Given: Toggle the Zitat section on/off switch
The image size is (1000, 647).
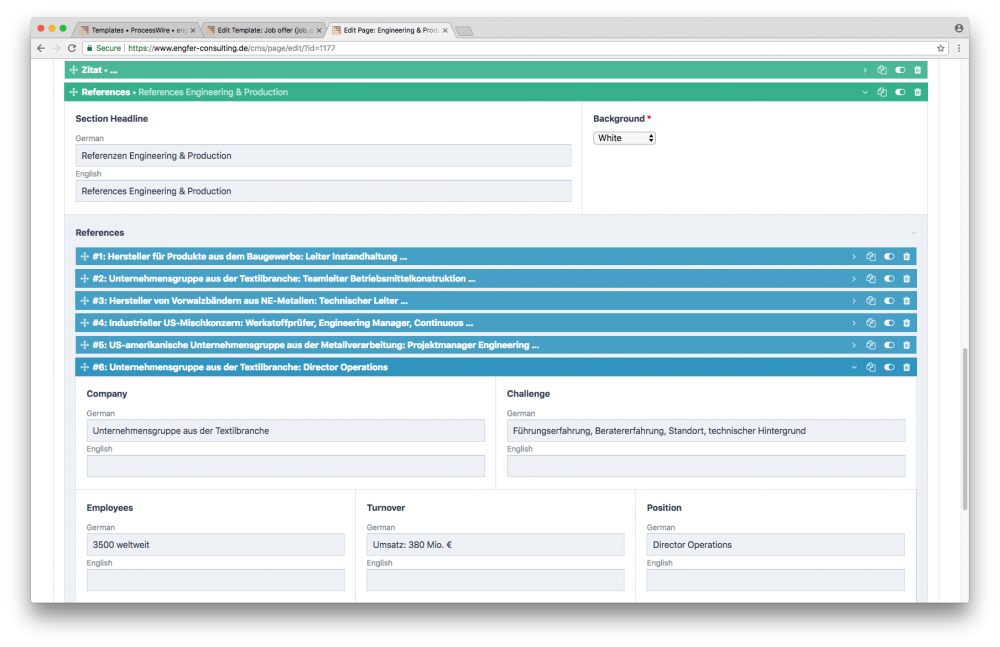Looking at the screenshot, I should pyautogui.click(x=900, y=70).
